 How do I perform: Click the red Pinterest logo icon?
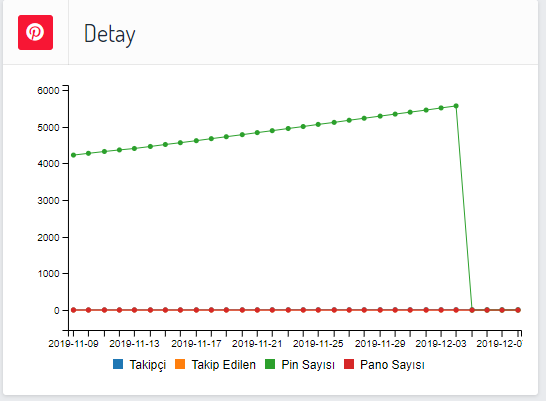pyautogui.click(x=36, y=32)
